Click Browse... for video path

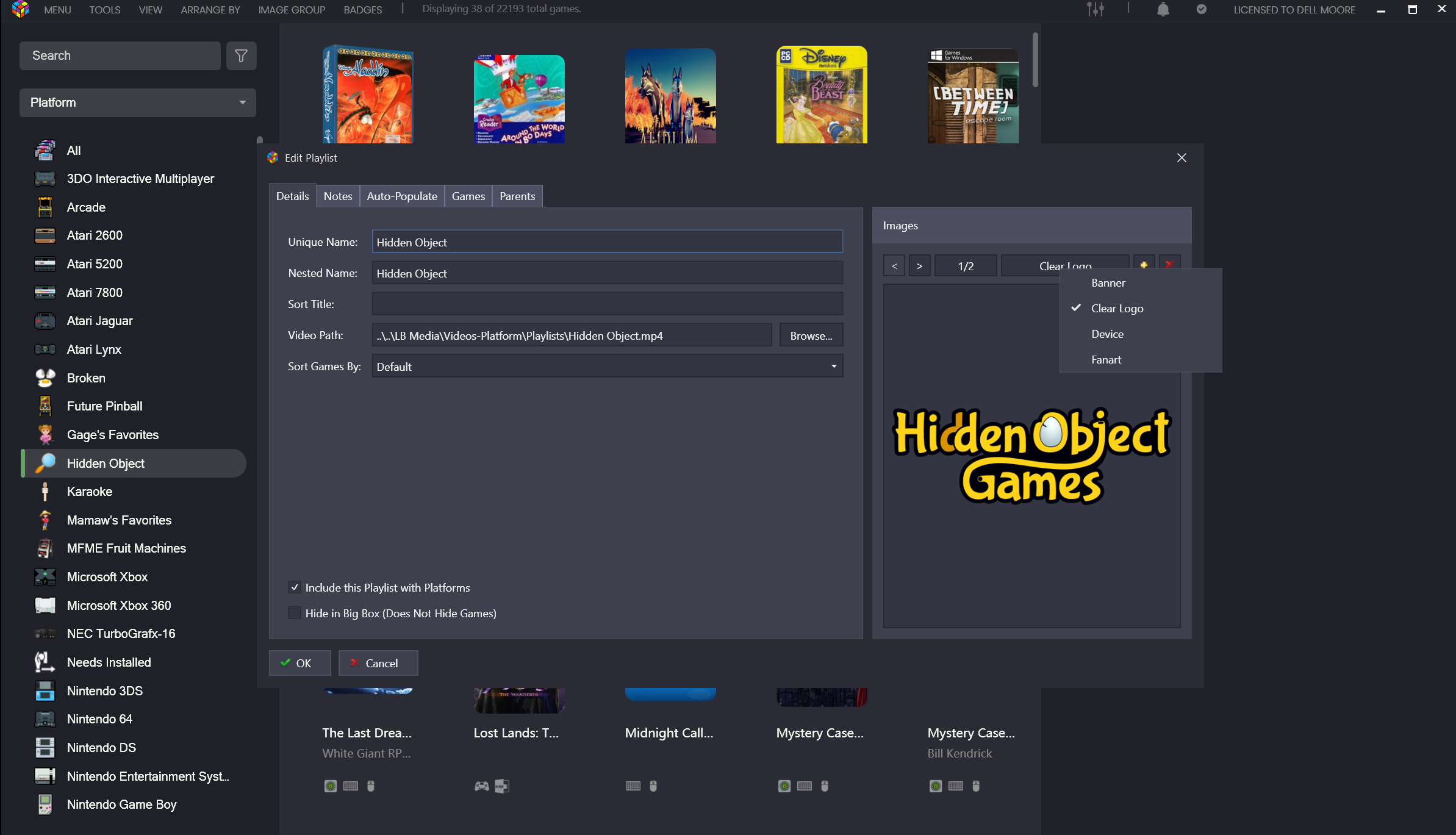click(811, 335)
